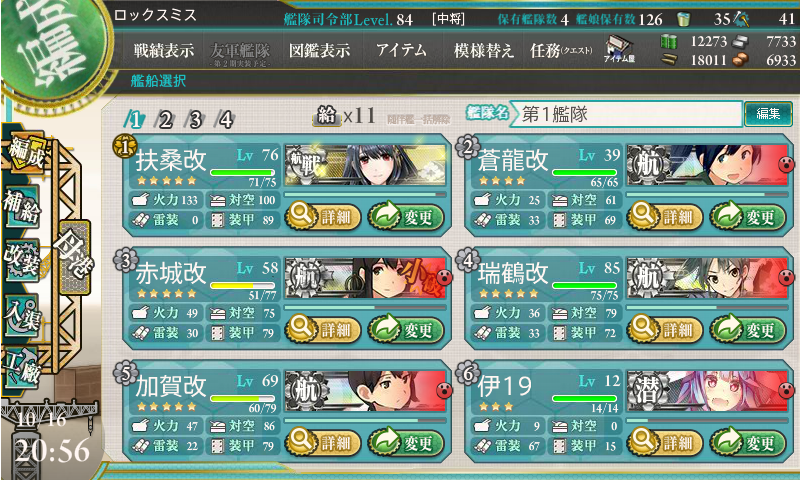Click the 編集 fleet name button
Image resolution: width=800 pixels, height=480 pixels.
[768, 113]
